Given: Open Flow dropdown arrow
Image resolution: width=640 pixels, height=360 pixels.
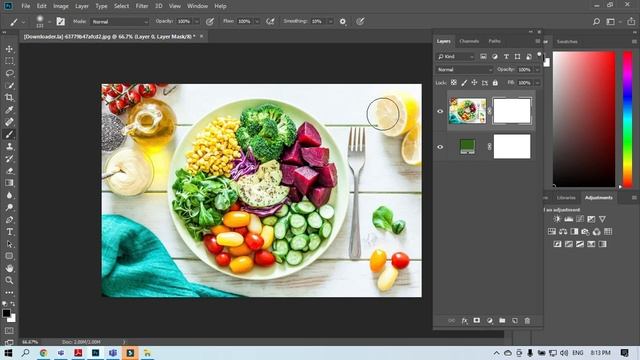Looking at the screenshot, I should (x=257, y=22).
